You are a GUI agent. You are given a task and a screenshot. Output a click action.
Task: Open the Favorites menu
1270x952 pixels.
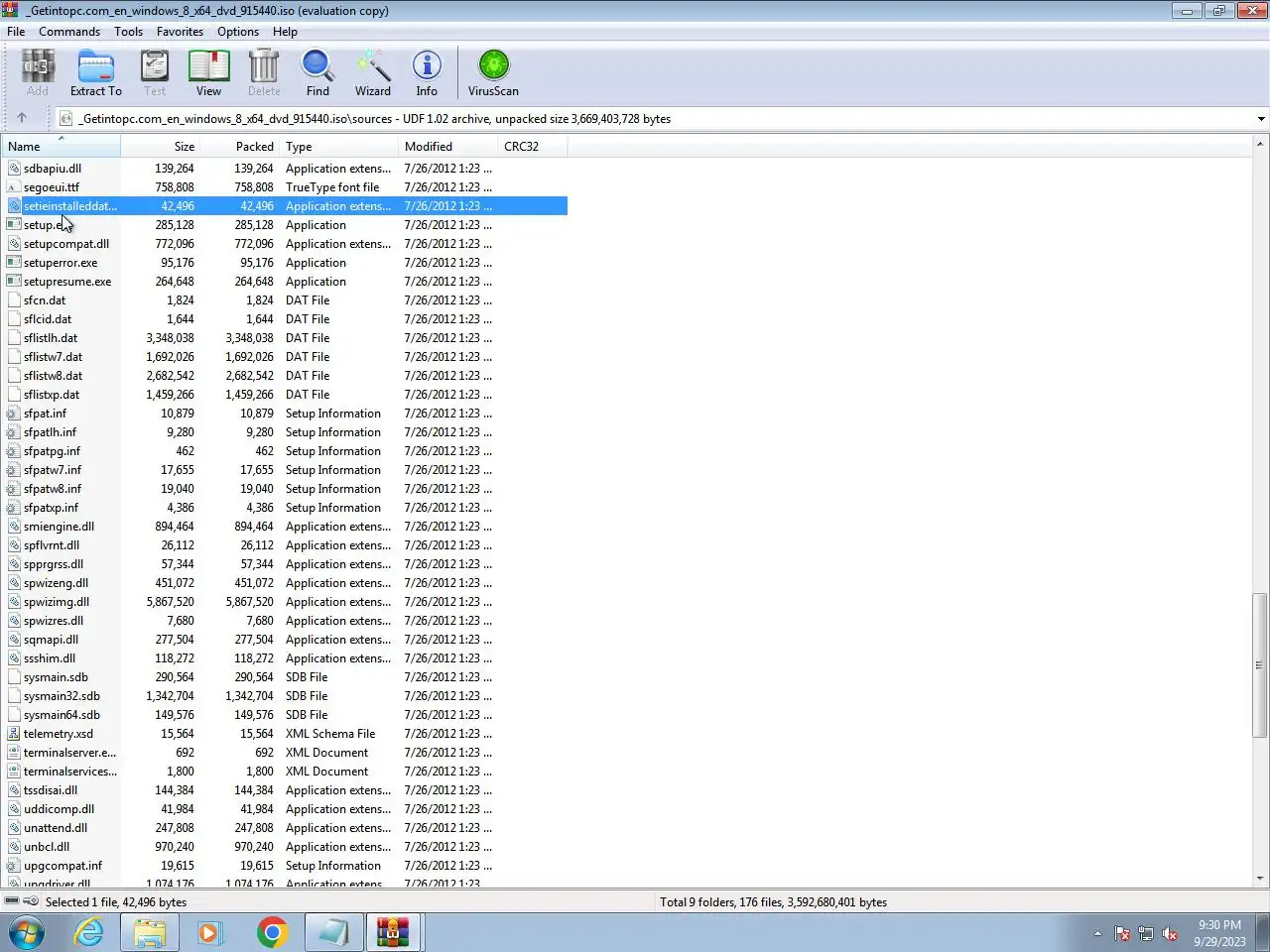[180, 32]
